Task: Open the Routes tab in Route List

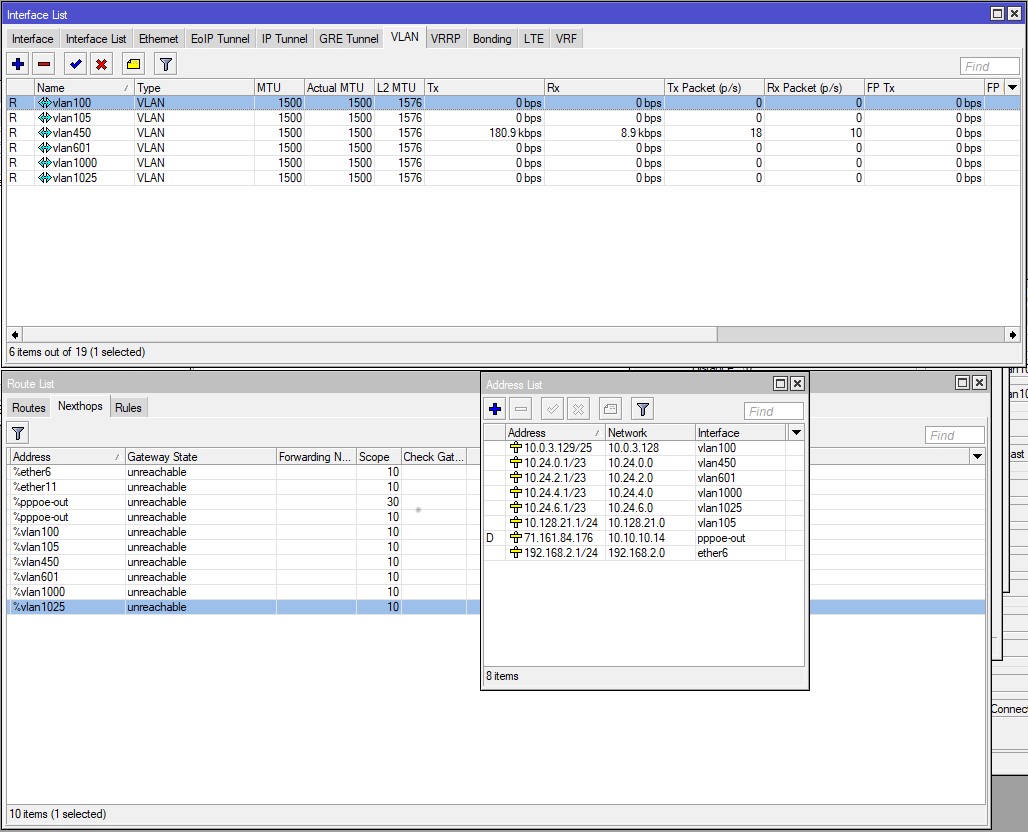Action: coord(29,408)
